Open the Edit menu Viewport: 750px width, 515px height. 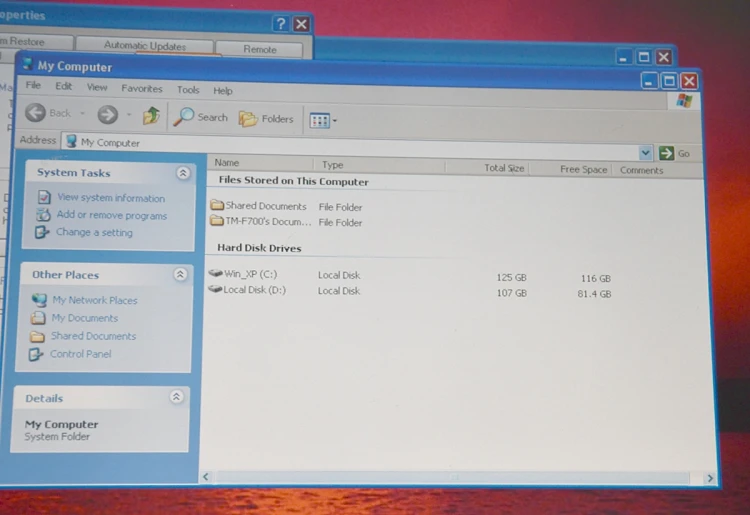[x=63, y=86]
